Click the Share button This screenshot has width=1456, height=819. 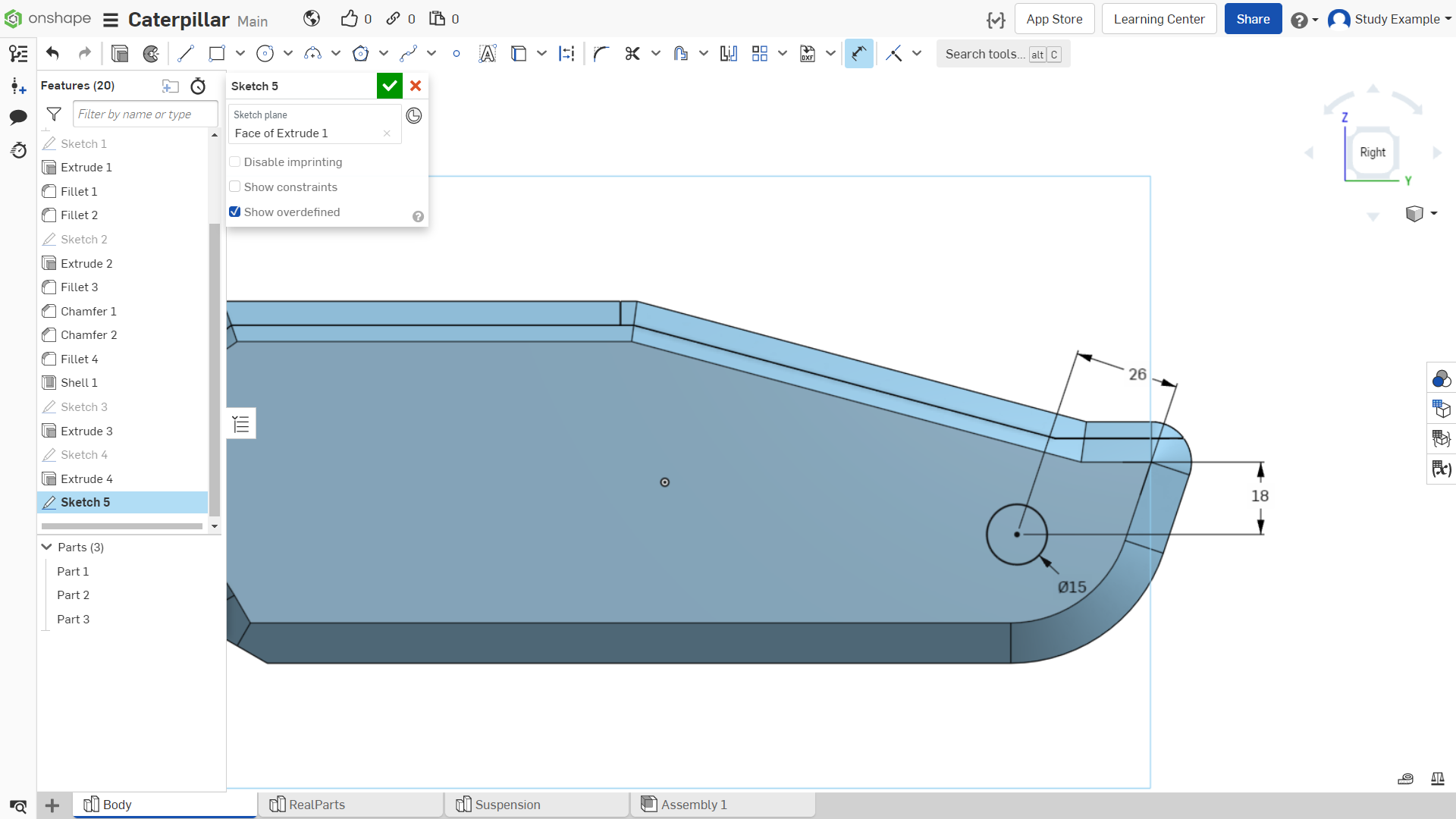tap(1253, 19)
